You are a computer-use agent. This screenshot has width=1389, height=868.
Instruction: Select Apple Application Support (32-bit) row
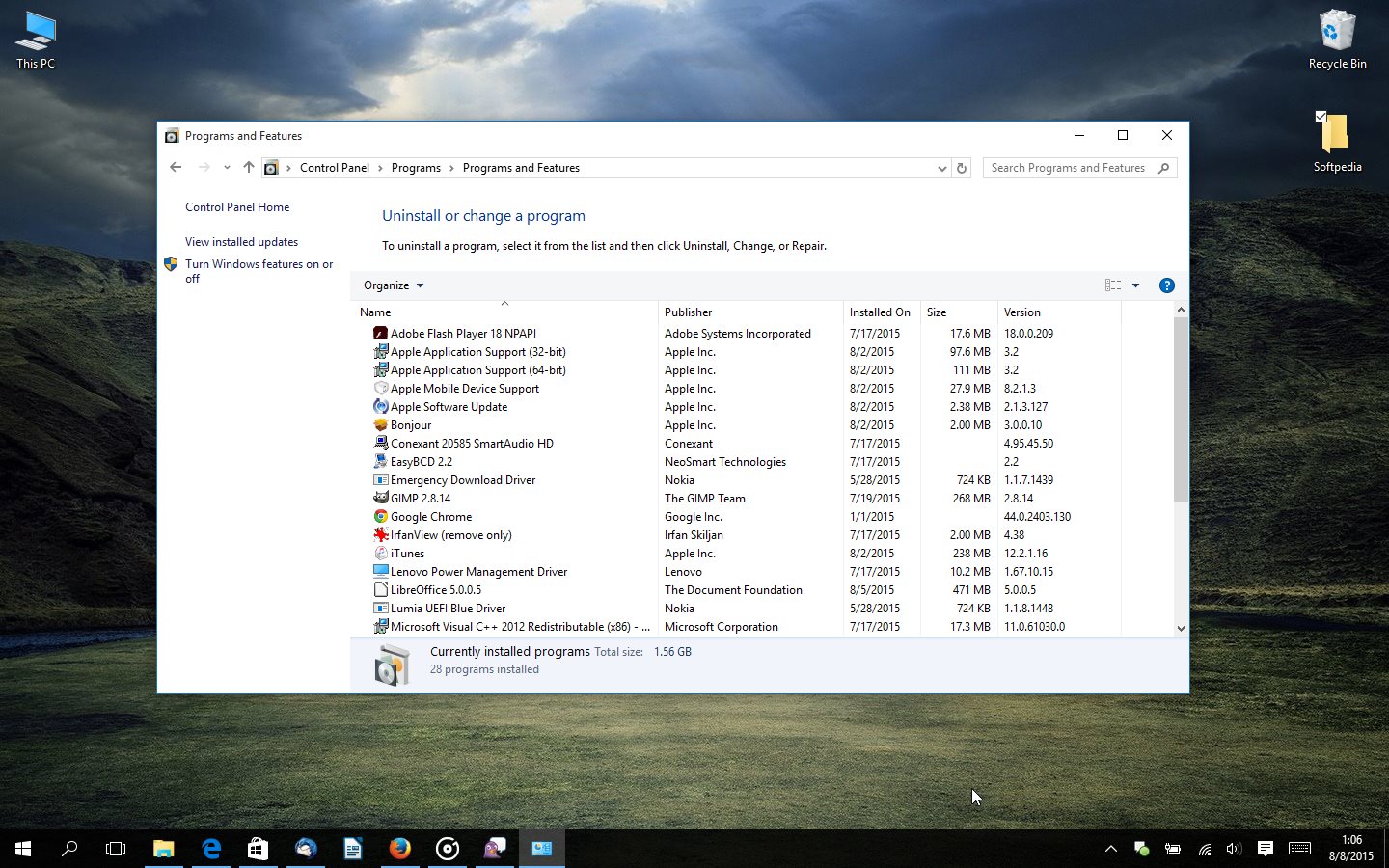737,351
